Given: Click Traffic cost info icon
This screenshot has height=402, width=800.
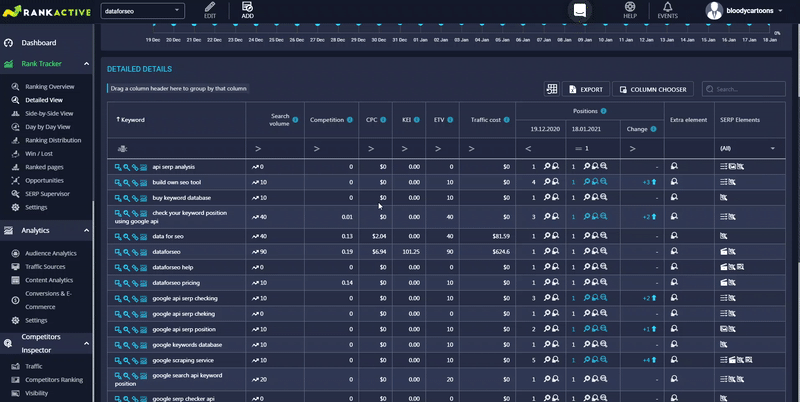Looking at the screenshot, I should point(507,120).
